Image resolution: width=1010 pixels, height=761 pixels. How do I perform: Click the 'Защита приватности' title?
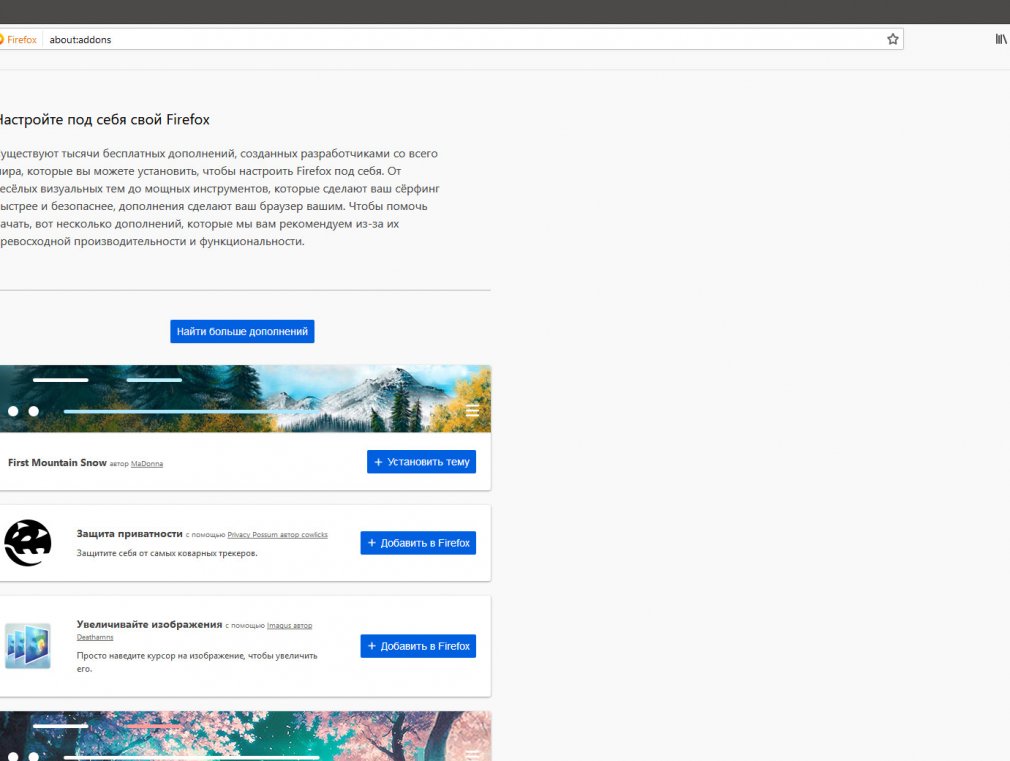[129, 534]
